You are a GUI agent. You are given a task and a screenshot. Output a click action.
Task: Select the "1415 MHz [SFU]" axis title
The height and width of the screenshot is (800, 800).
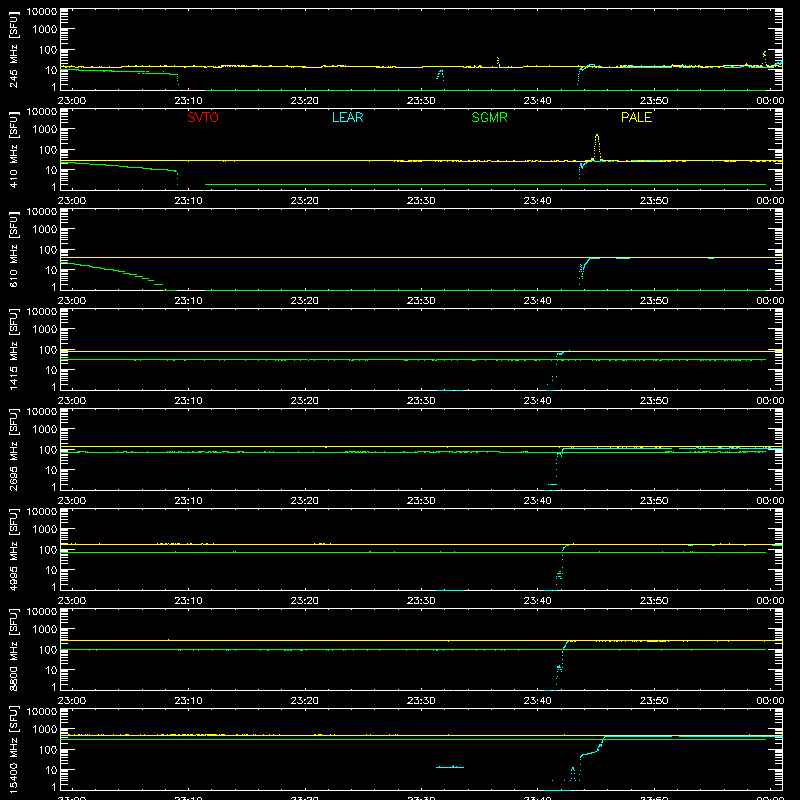(x=14, y=349)
